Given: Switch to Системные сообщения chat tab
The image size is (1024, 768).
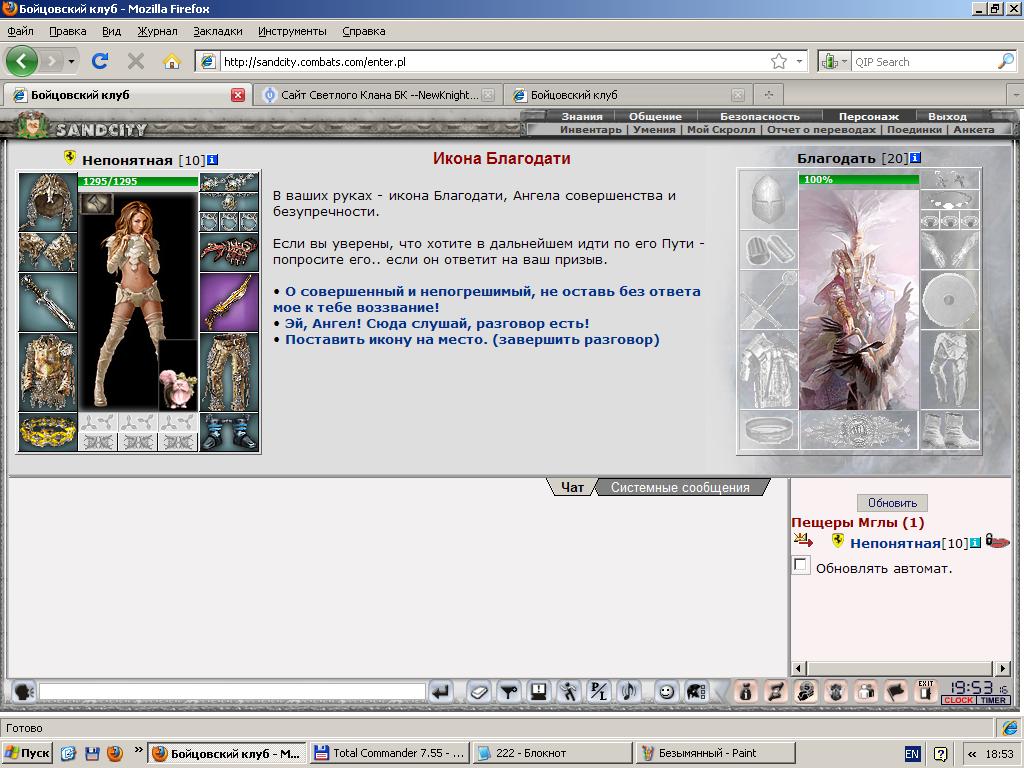Looking at the screenshot, I should (680, 487).
